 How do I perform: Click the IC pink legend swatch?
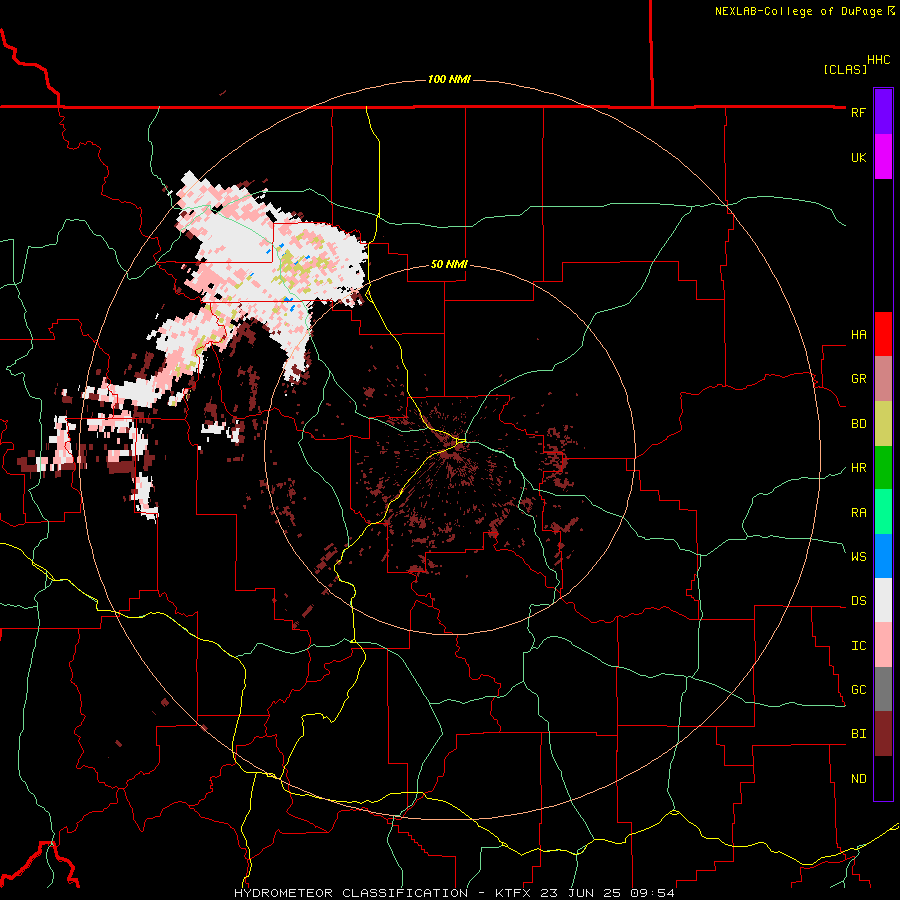click(883, 645)
